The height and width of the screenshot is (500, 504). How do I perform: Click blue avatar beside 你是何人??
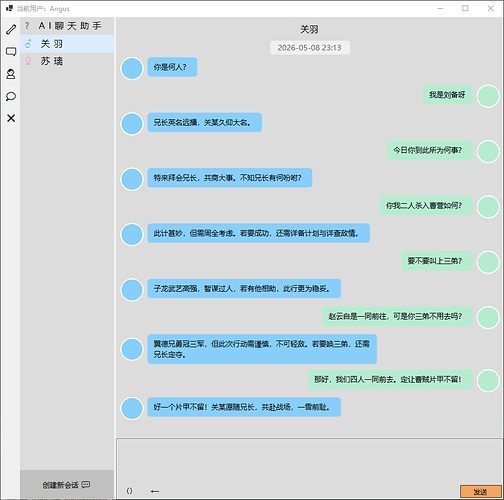click(132, 68)
